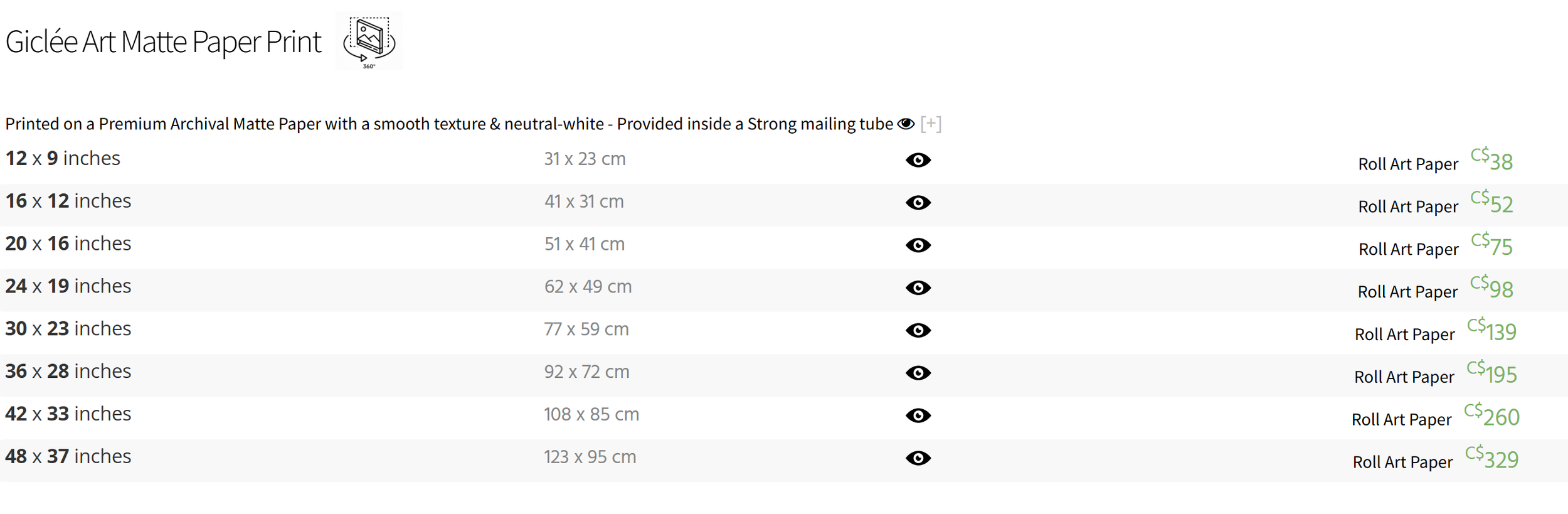This screenshot has width=1568, height=514.
Task: Choose the C$75 Roll Art Paper option
Action: coord(1491,246)
